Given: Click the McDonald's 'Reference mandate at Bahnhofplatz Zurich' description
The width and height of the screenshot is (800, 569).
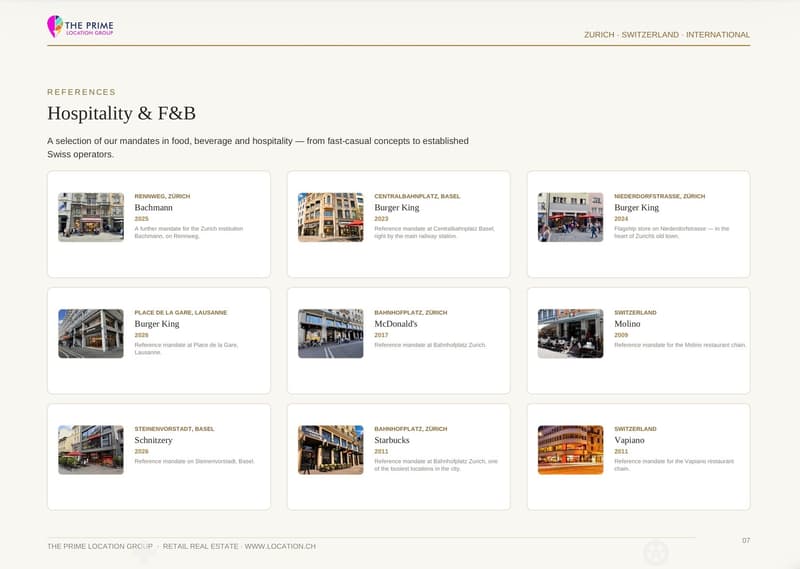Looking at the screenshot, I should pos(430,345).
